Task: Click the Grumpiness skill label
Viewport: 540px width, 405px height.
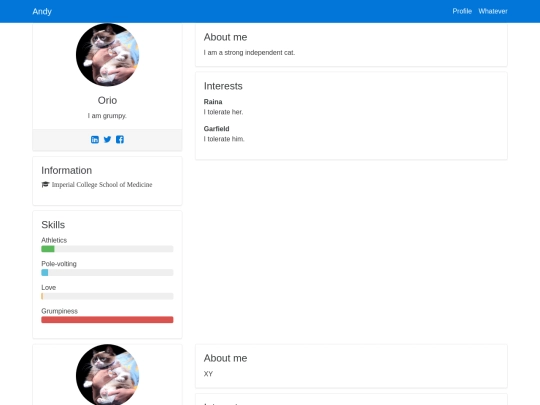Action: [x=60, y=311]
